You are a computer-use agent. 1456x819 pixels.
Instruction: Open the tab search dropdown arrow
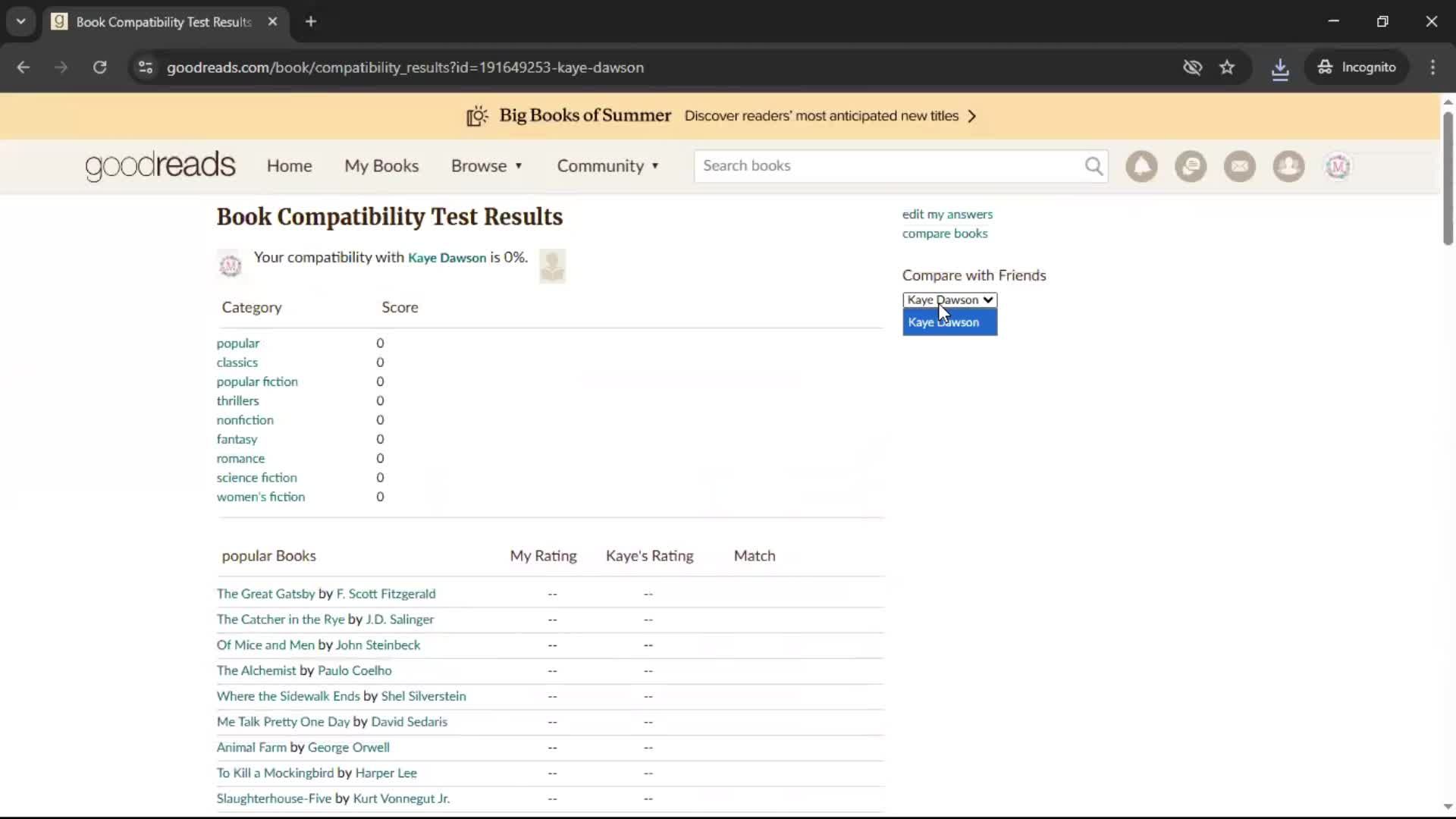click(x=21, y=22)
